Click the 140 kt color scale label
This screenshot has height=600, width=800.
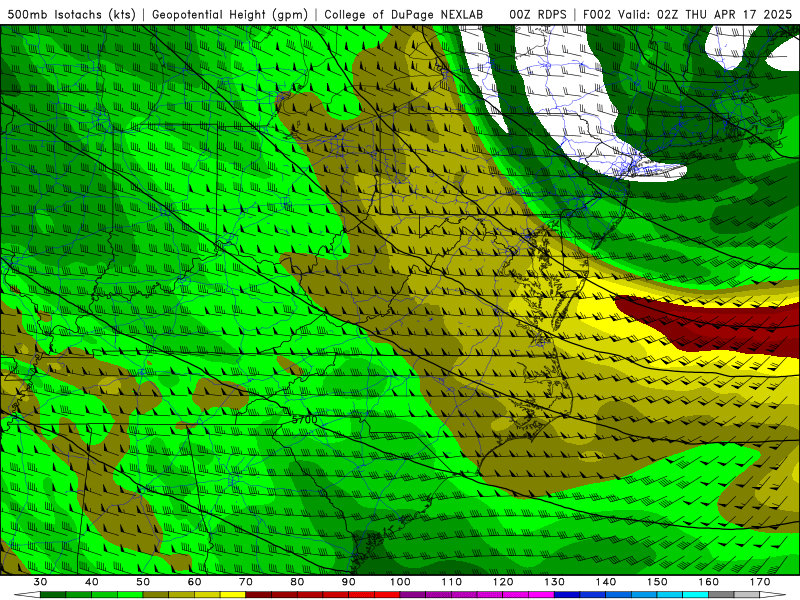(x=606, y=582)
